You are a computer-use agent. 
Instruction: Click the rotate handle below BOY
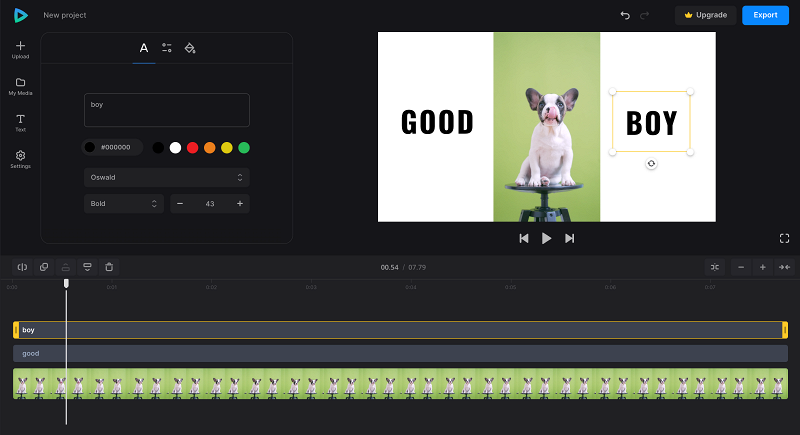click(x=651, y=164)
